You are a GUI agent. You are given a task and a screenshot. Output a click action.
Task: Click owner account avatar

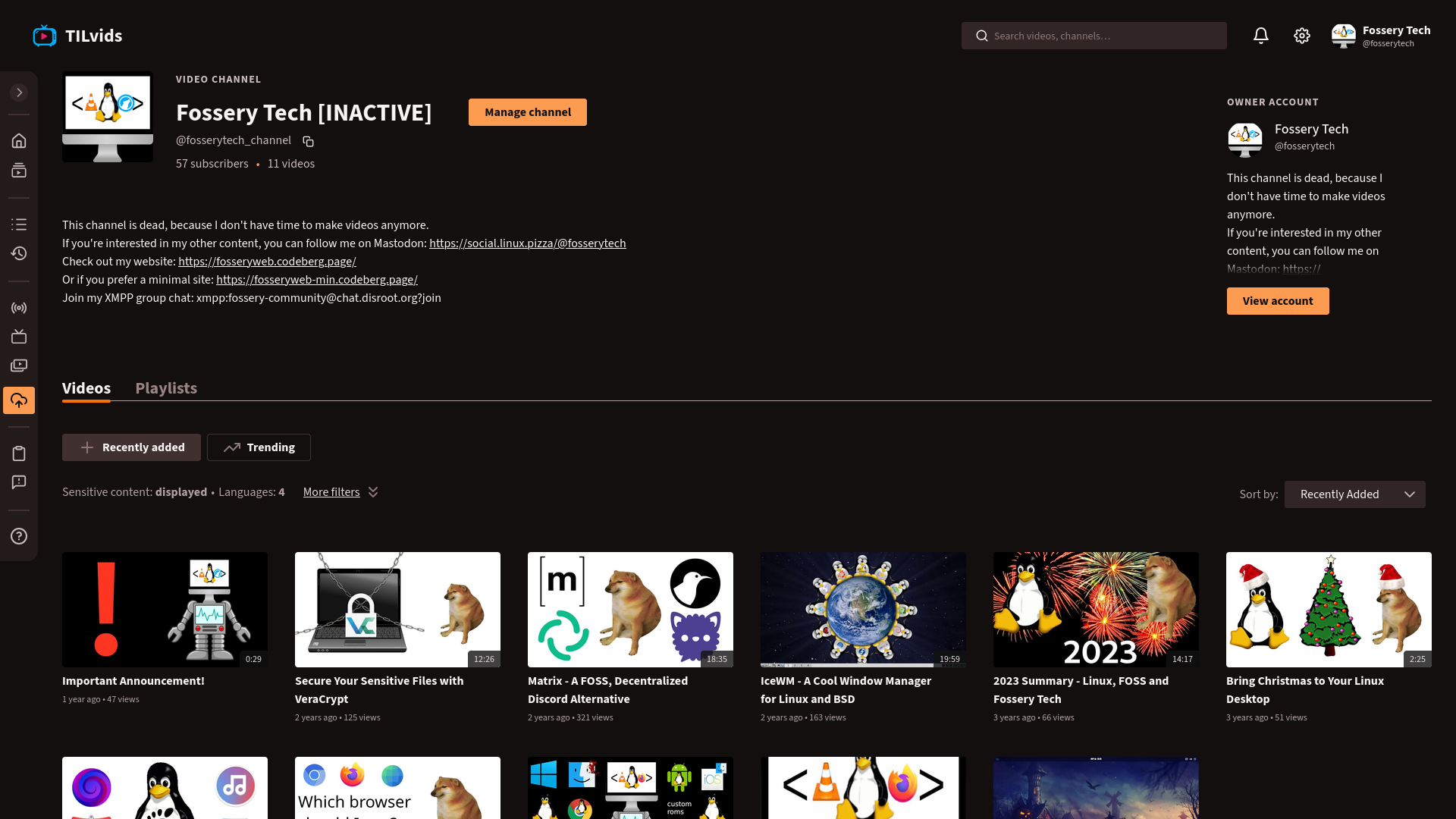[1244, 140]
